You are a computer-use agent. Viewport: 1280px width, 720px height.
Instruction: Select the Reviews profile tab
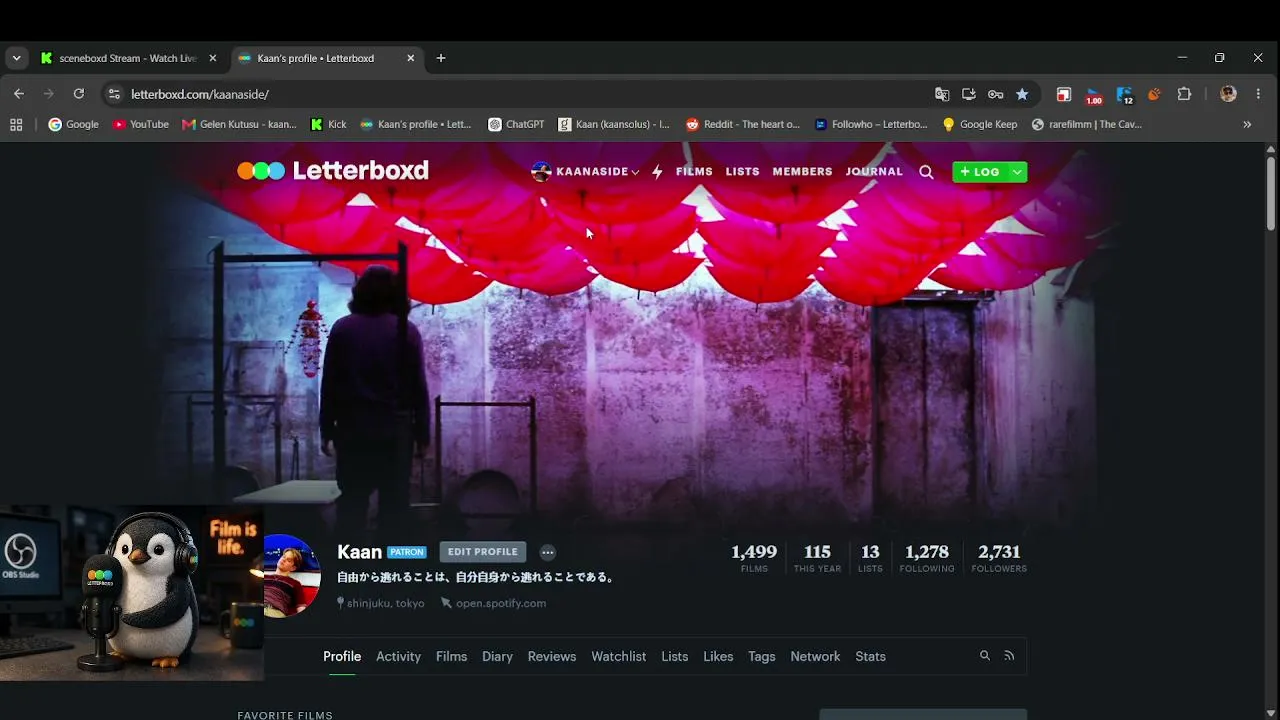tap(552, 656)
